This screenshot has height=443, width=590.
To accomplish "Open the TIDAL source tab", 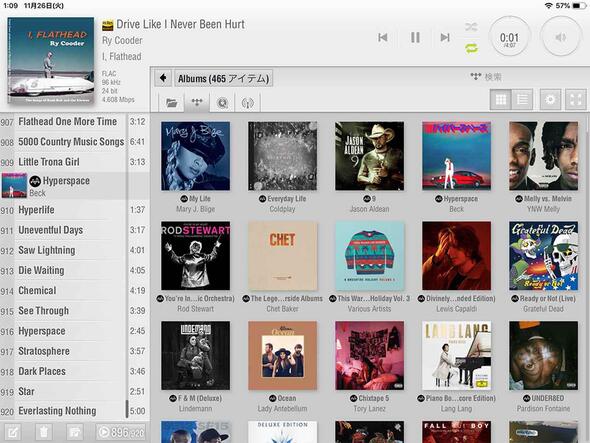I will [x=197, y=102].
